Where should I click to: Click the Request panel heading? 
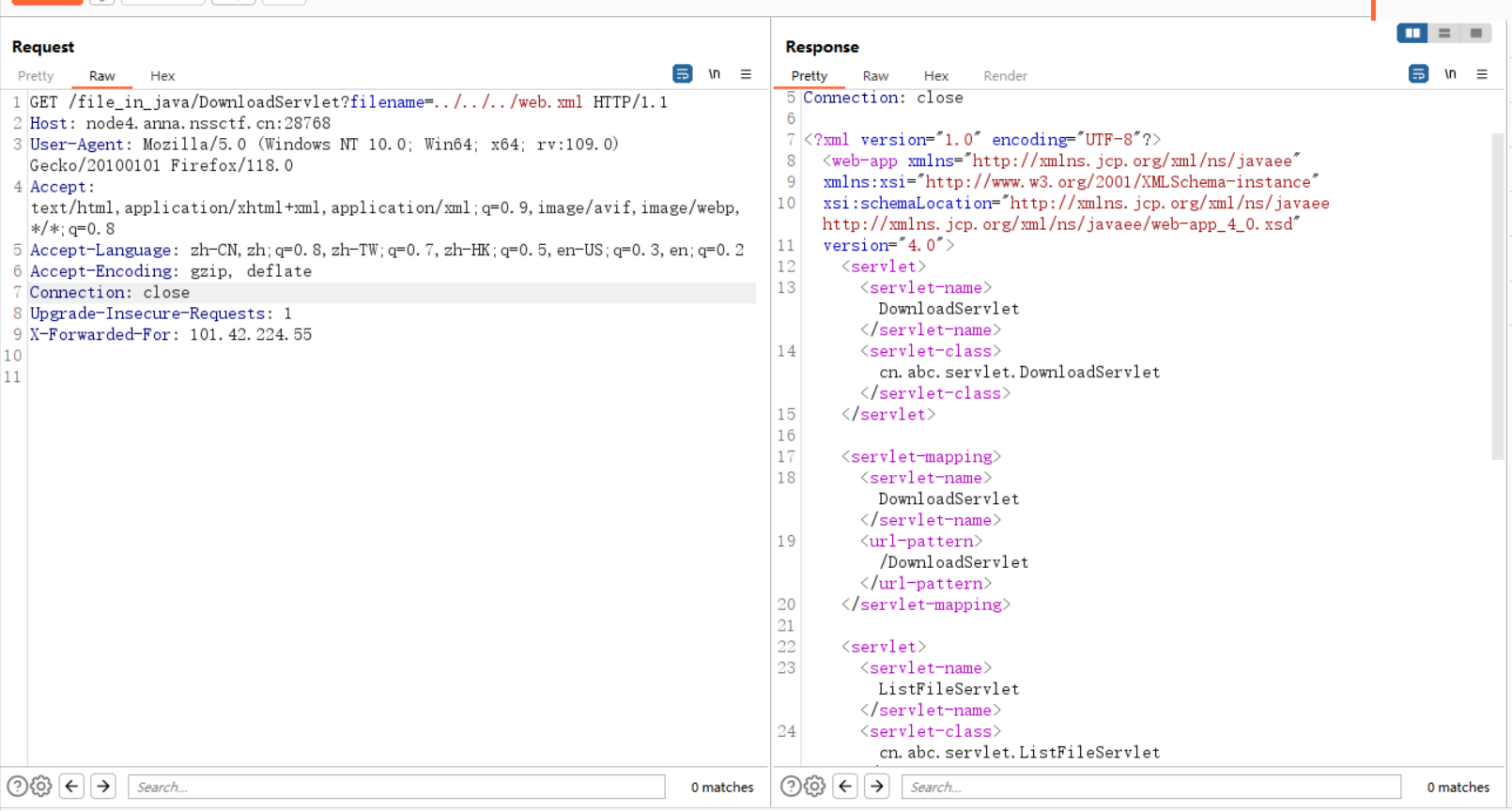click(43, 47)
